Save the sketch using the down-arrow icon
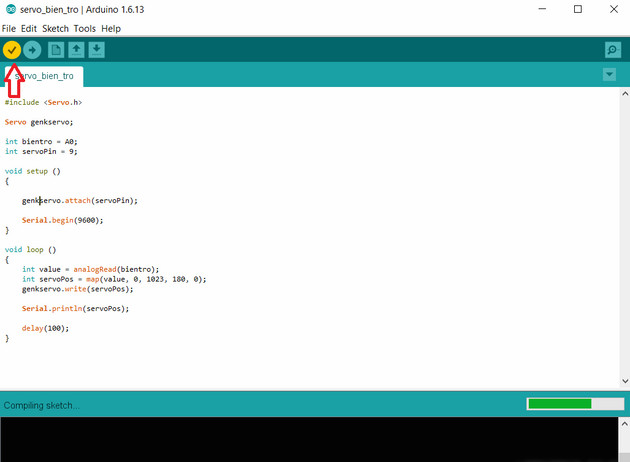 [96, 50]
